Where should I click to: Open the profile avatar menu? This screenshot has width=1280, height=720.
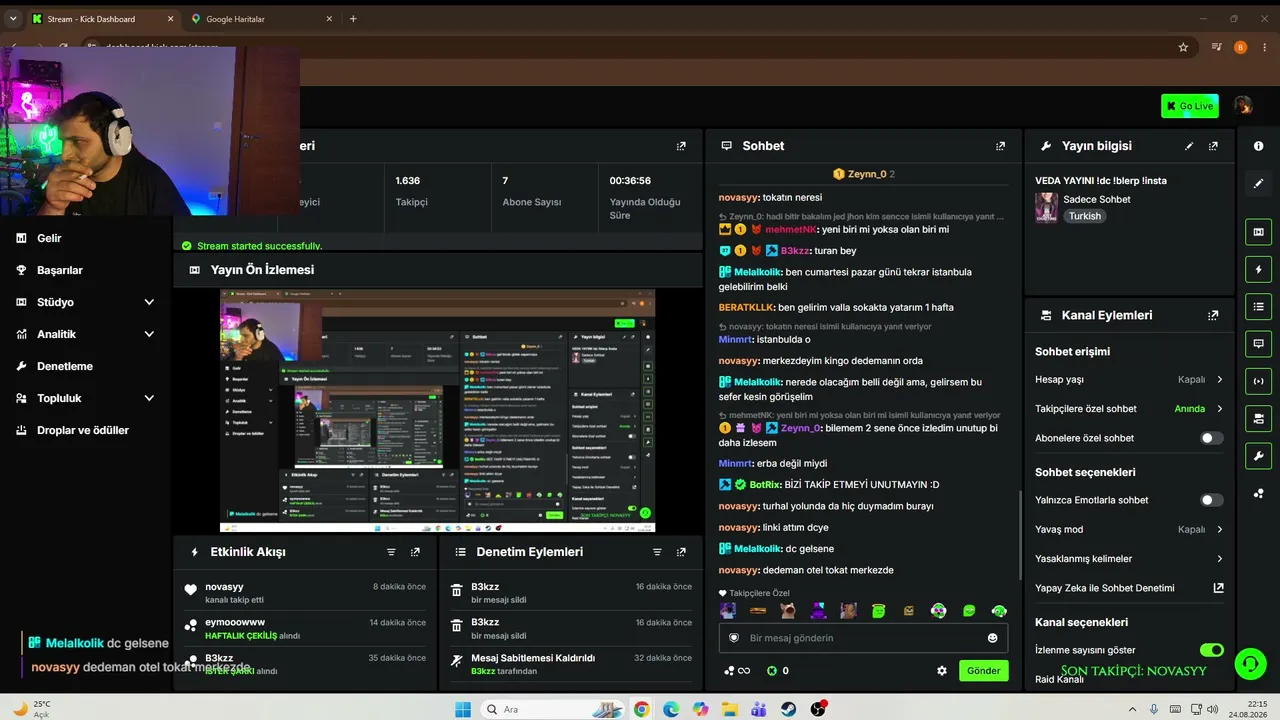pos(1243,106)
